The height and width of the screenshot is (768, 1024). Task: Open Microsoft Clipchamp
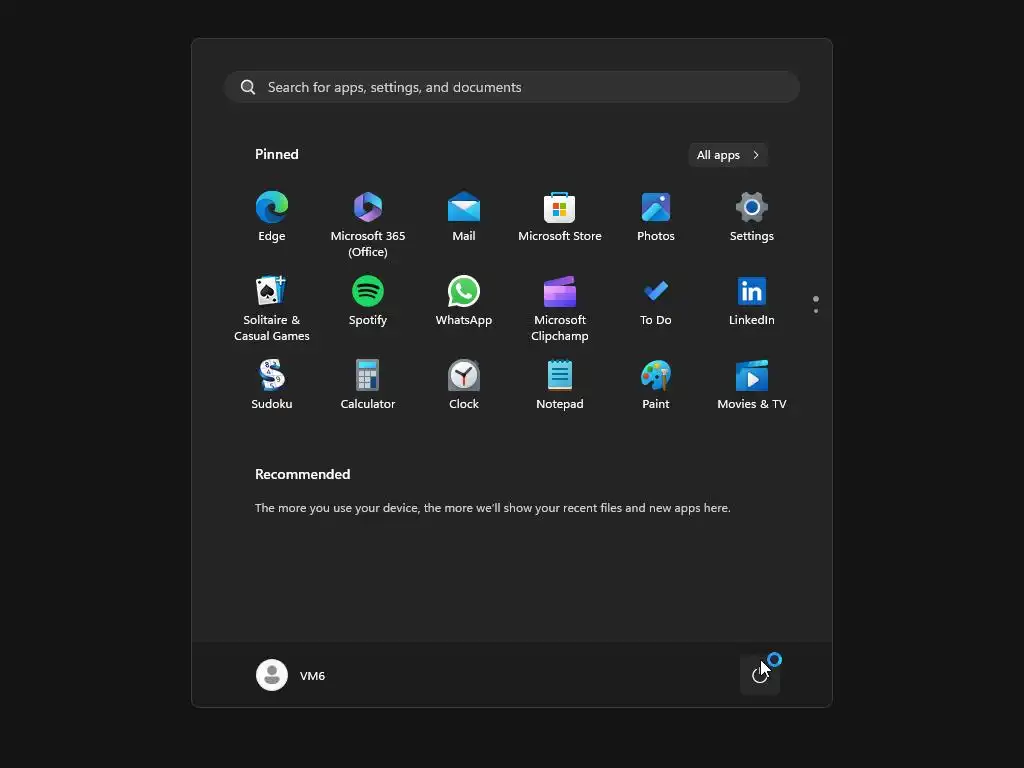560,308
